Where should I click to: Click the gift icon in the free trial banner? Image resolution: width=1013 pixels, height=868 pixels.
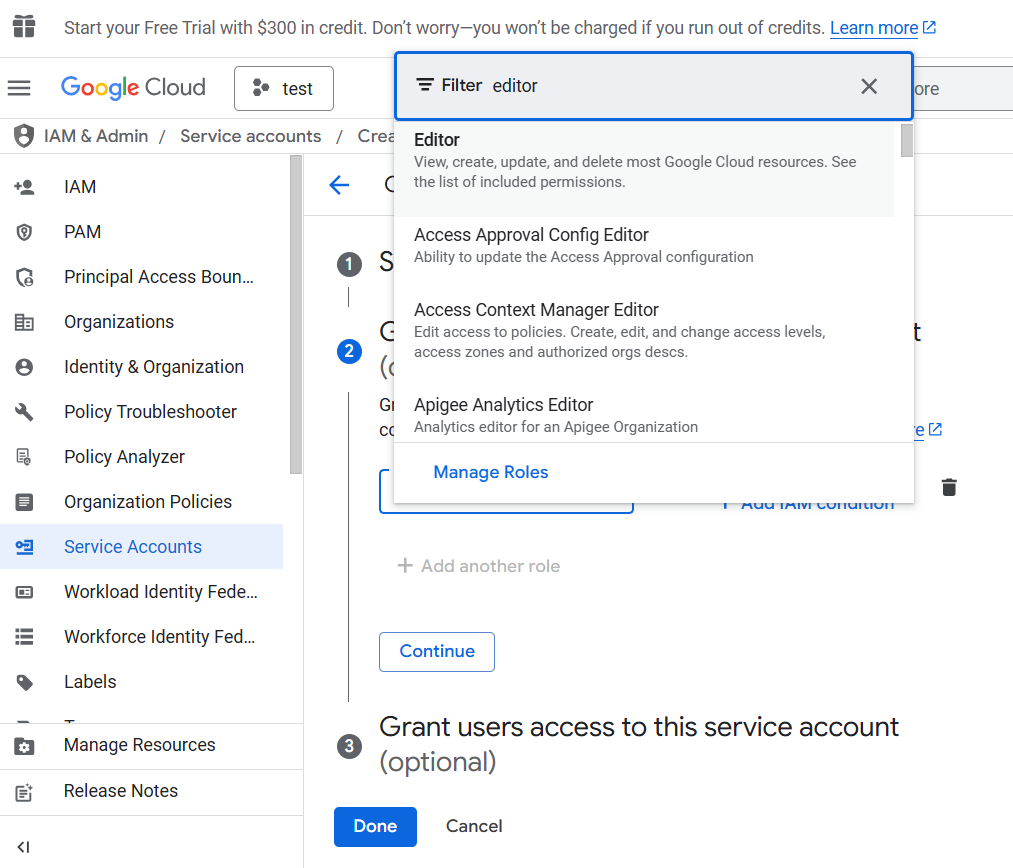coord(24,26)
